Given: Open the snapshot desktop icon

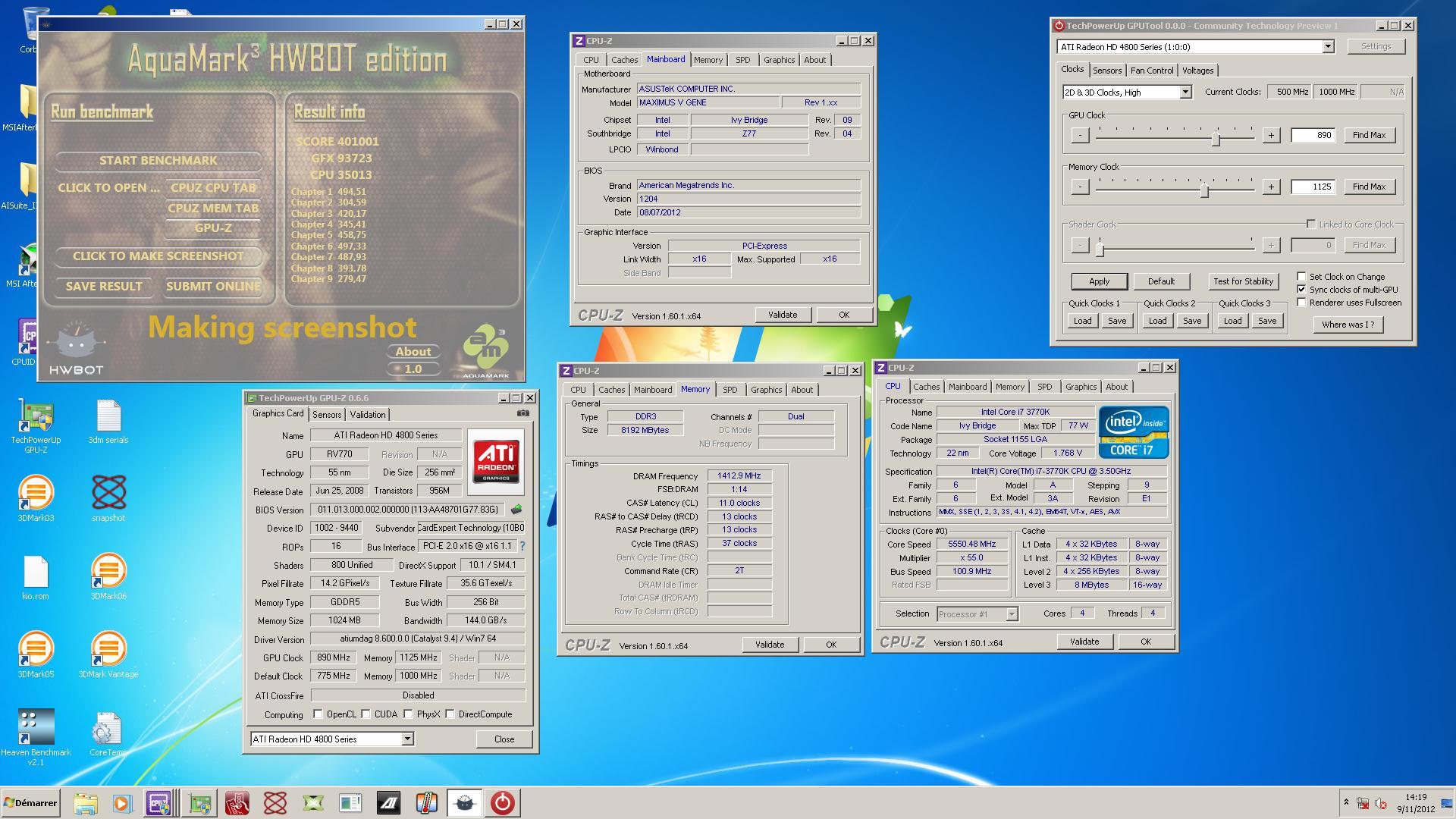Looking at the screenshot, I should coord(108,499).
